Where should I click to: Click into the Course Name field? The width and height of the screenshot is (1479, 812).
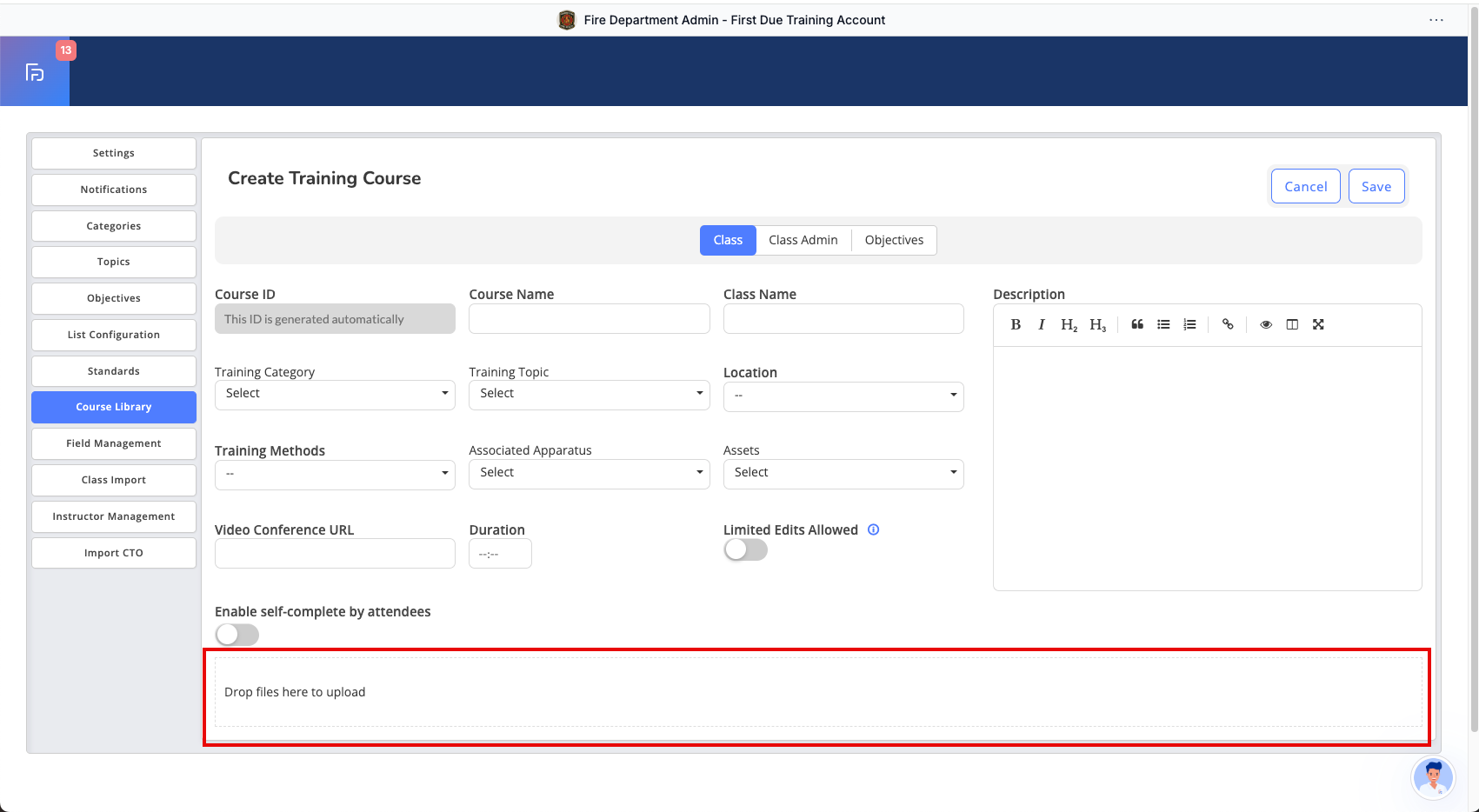(x=589, y=319)
